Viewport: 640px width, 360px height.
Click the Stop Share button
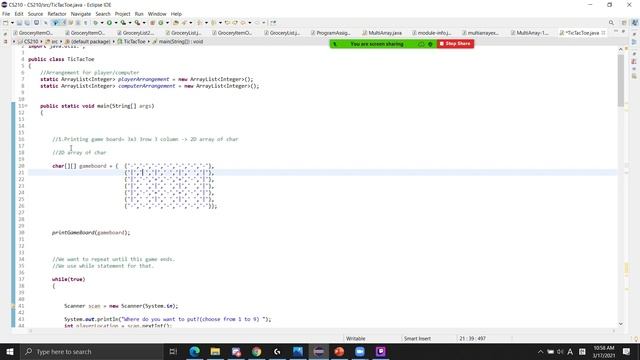coord(455,44)
